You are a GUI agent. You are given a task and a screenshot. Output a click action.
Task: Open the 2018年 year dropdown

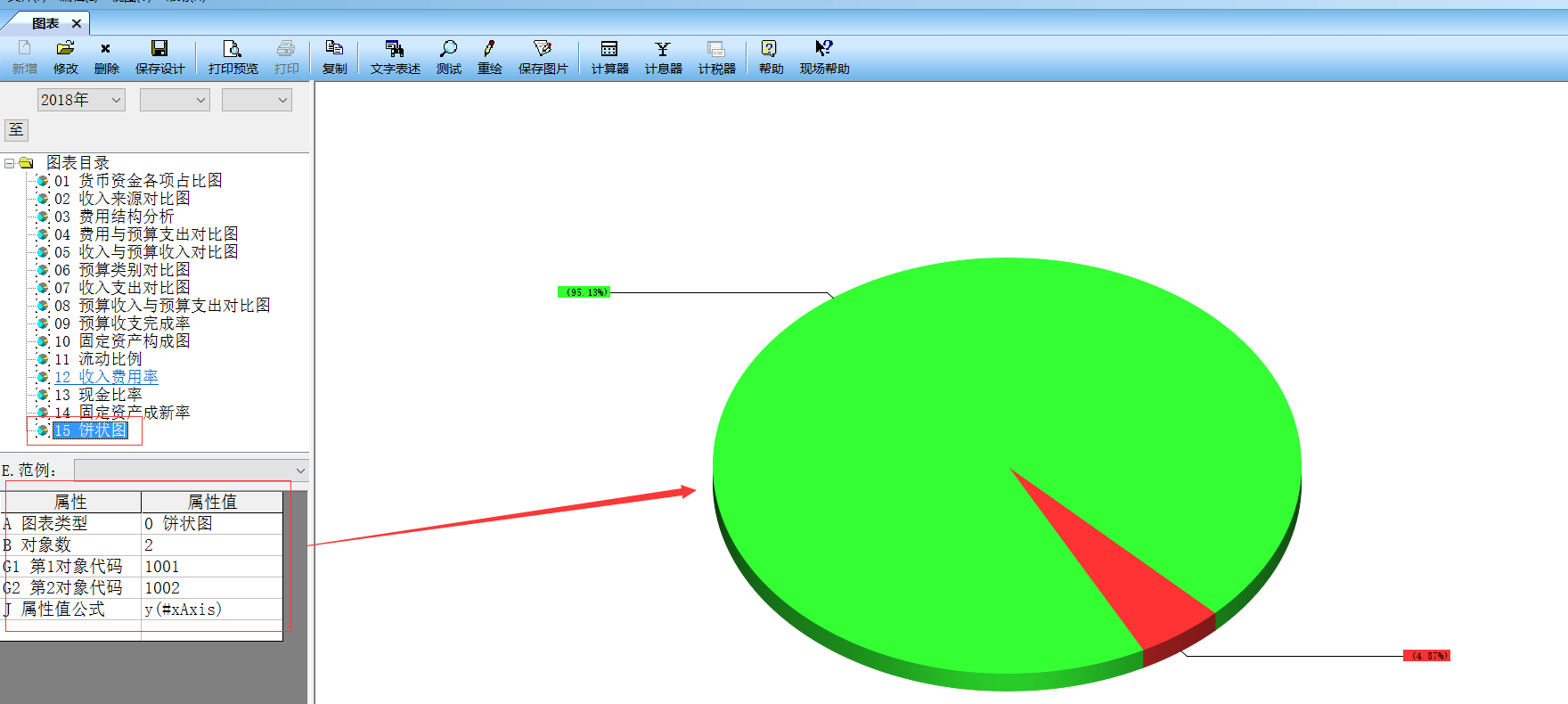[81, 100]
